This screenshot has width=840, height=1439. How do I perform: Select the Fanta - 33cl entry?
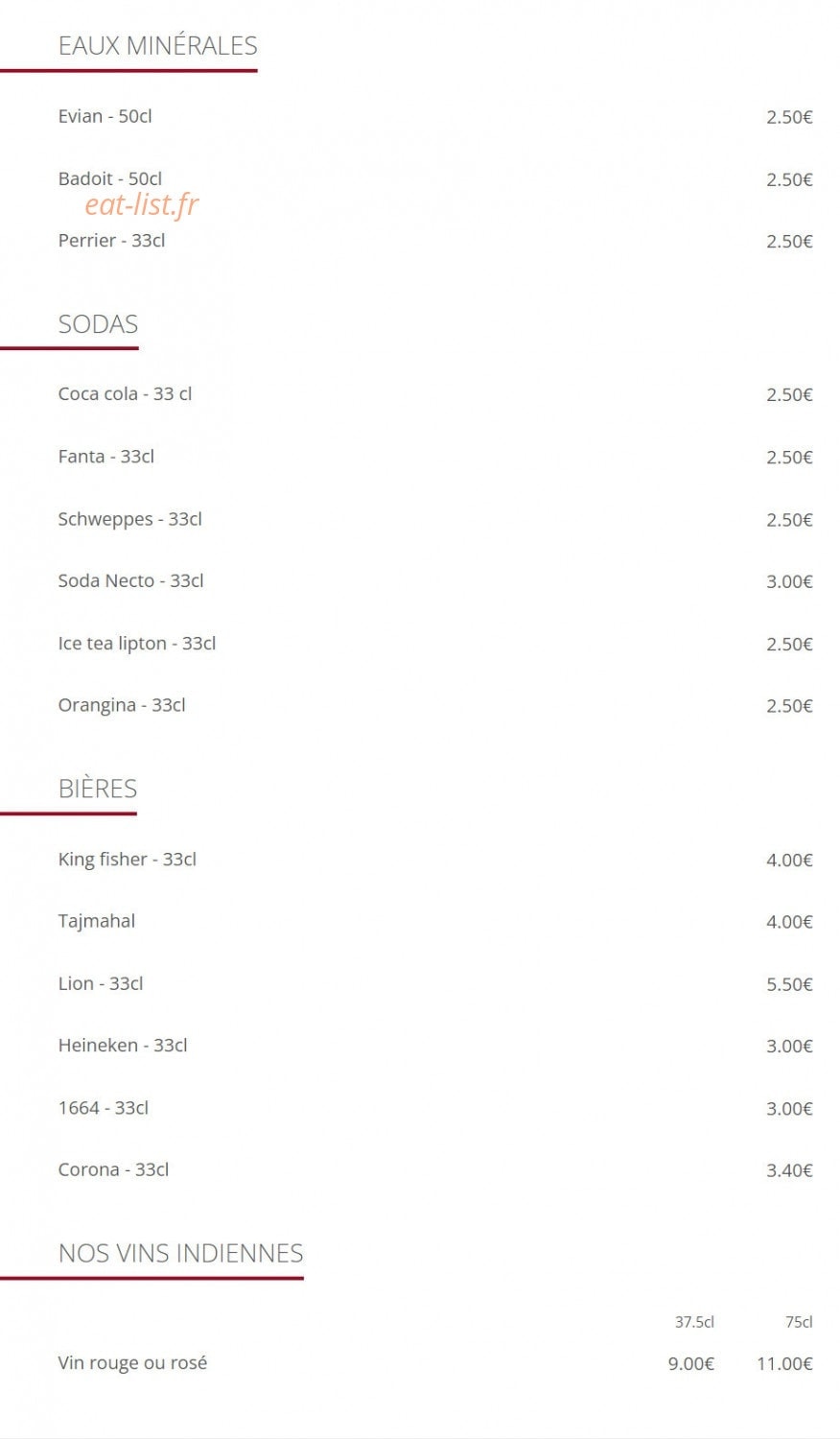106,456
